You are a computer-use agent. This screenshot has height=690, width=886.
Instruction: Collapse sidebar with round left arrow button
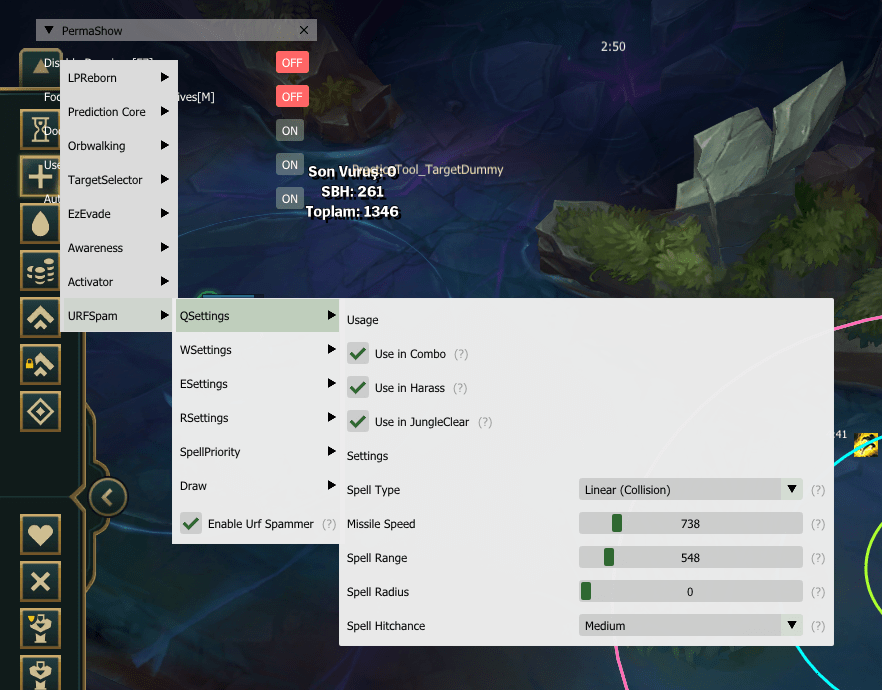tap(107, 497)
